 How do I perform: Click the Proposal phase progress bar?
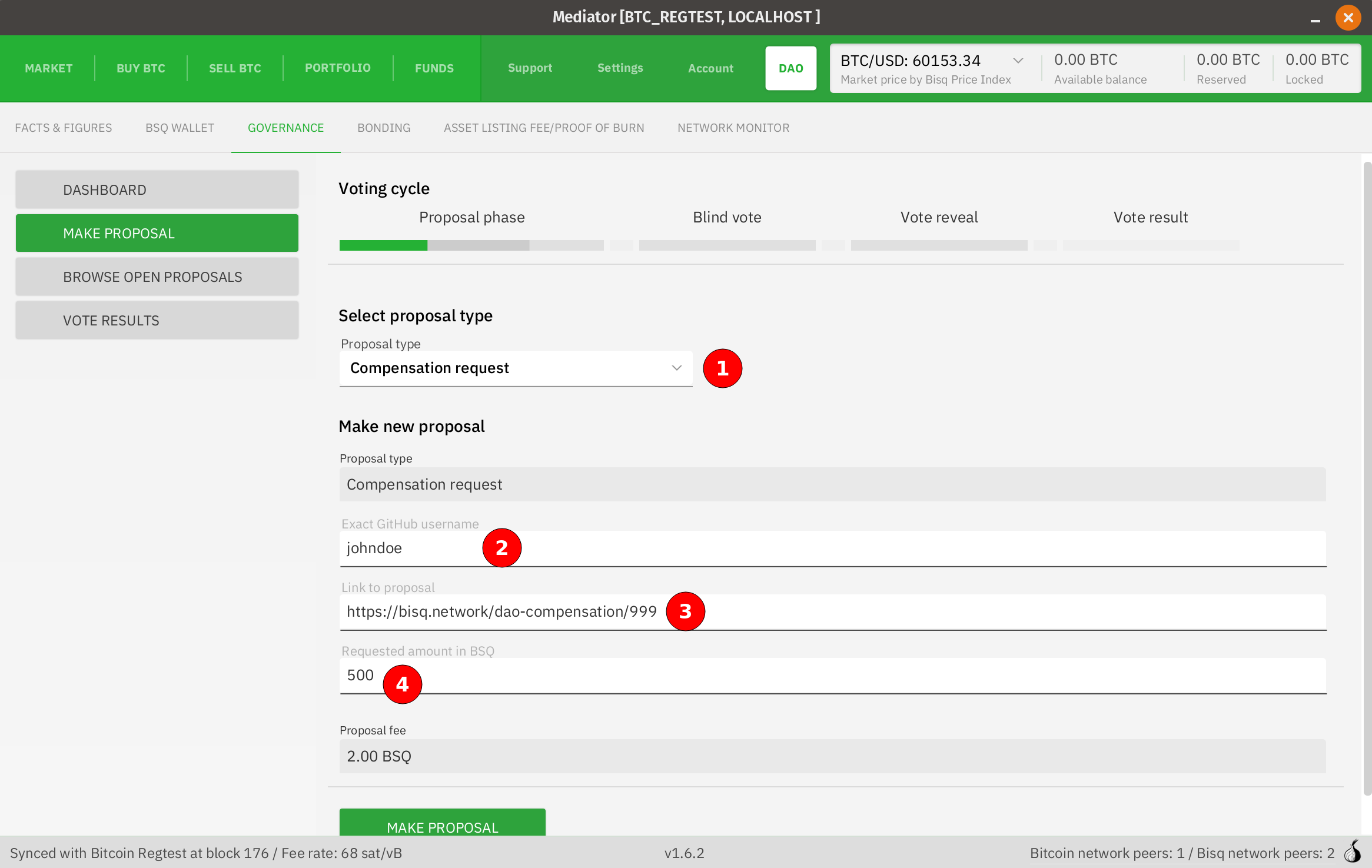click(x=471, y=245)
